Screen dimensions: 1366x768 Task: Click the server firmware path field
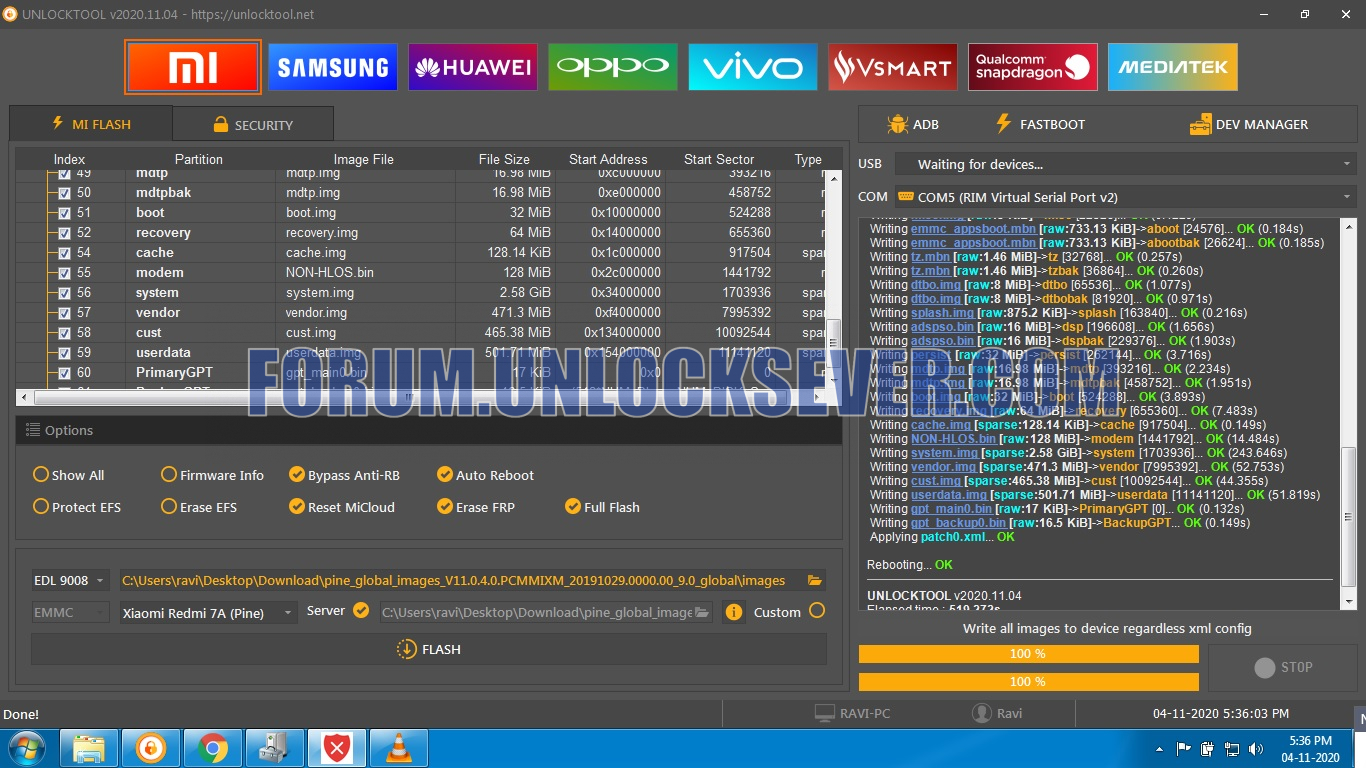(x=536, y=612)
